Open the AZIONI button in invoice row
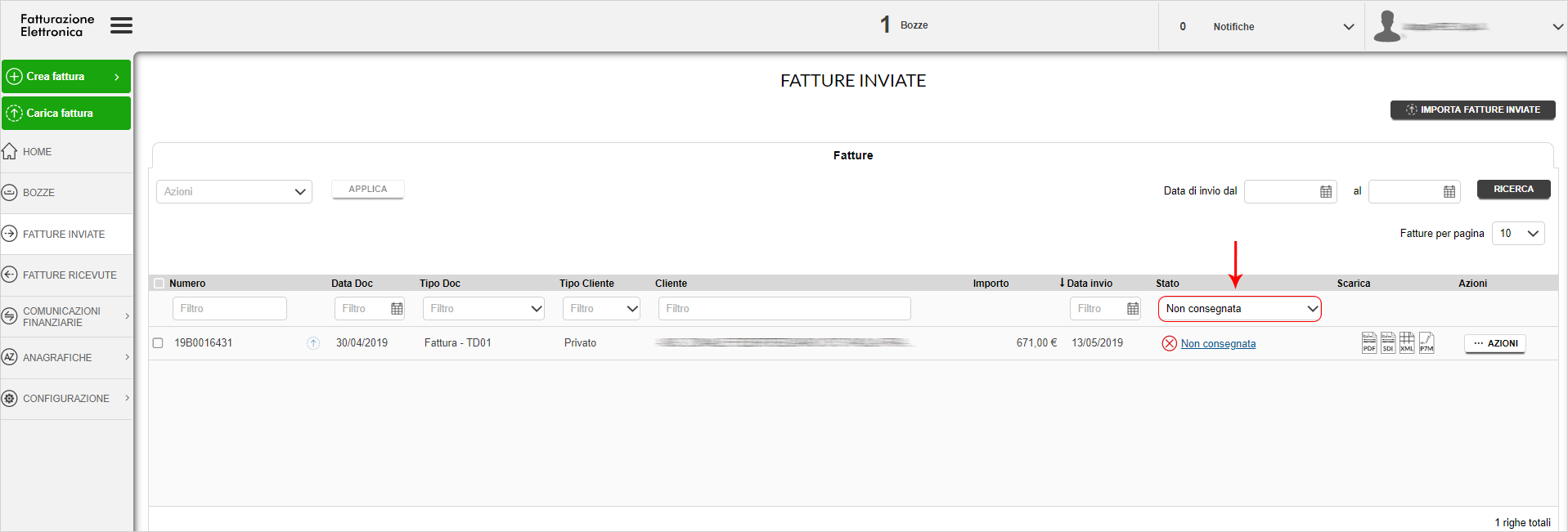1568x532 pixels. click(x=1495, y=343)
